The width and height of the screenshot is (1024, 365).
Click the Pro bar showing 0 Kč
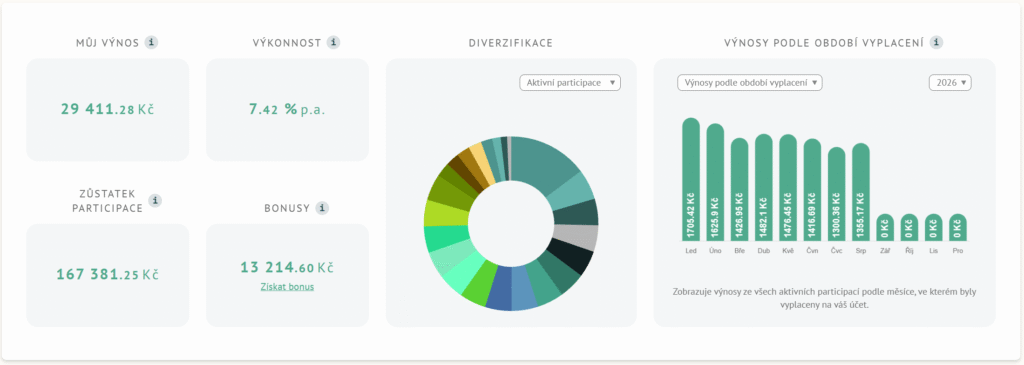958,227
